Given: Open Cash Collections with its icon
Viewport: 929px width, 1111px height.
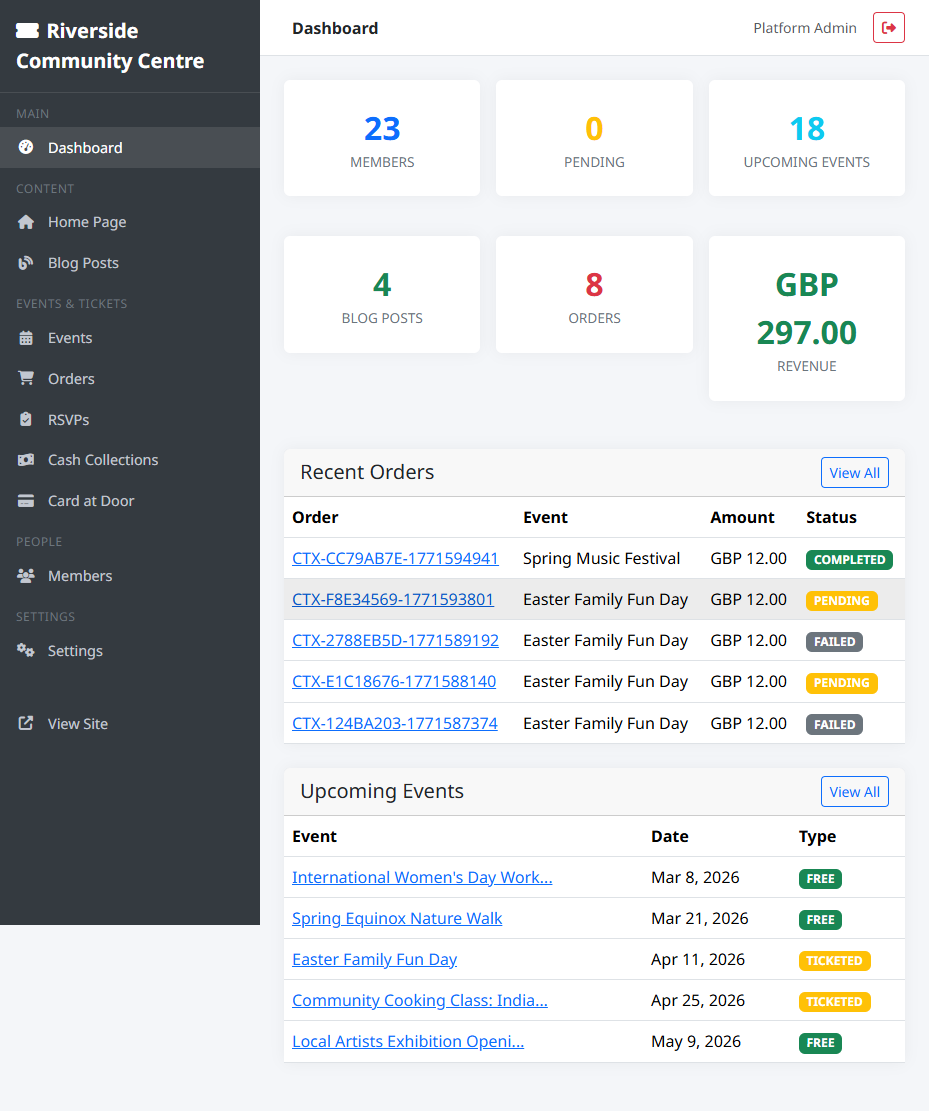Looking at the screenshot, I should click(25, 459).
